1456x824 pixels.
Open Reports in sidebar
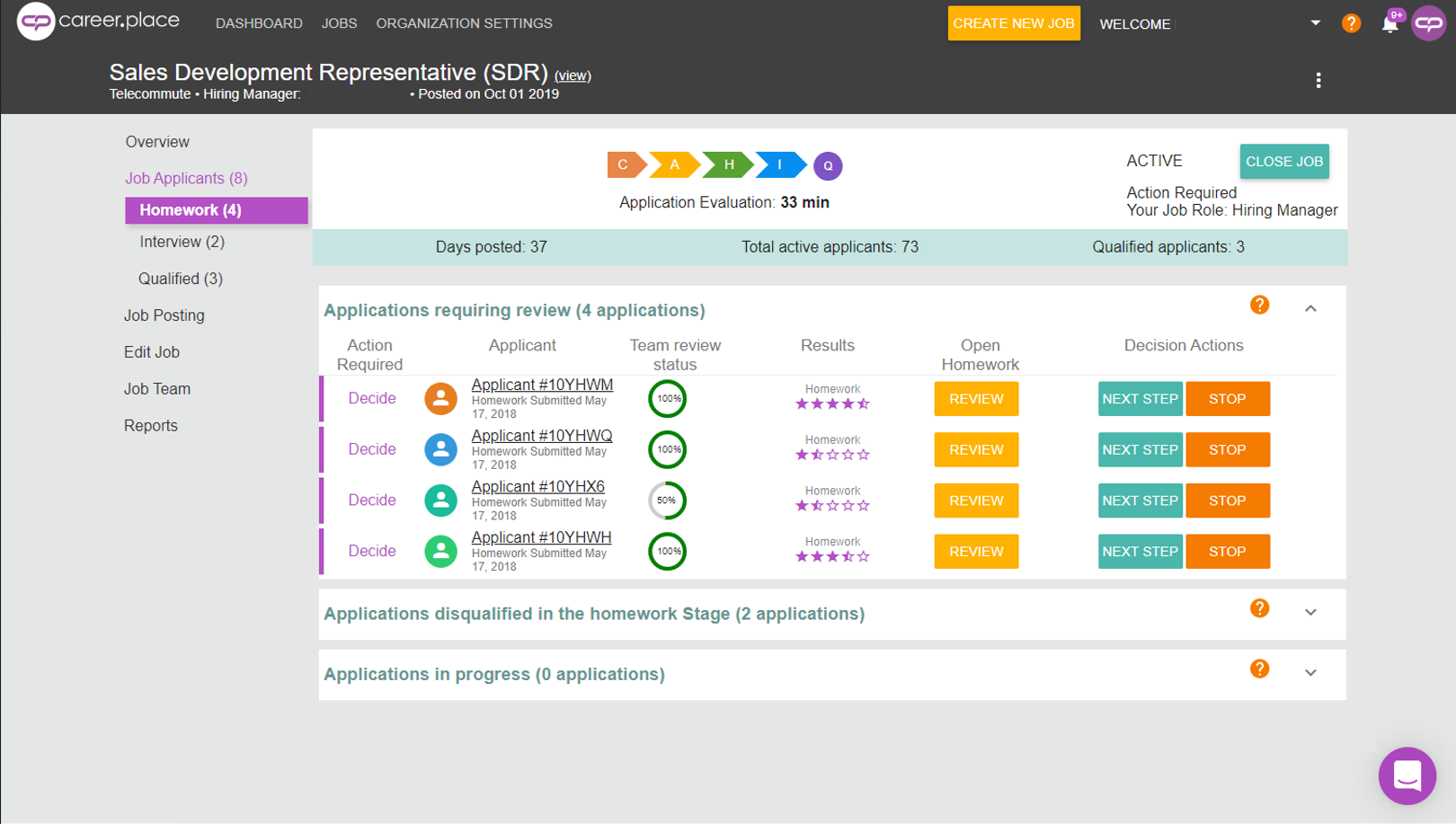point(151,426)
